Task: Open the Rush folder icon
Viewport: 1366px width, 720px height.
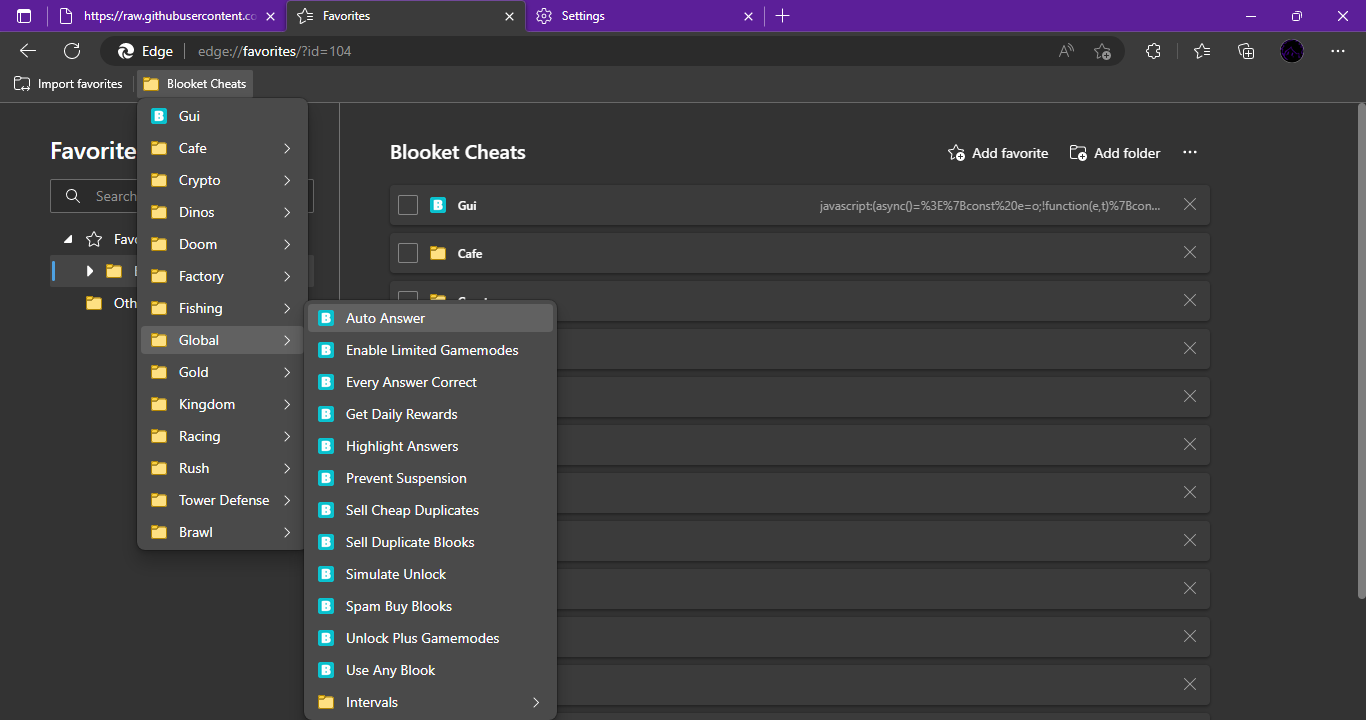Action: (159, 468)
